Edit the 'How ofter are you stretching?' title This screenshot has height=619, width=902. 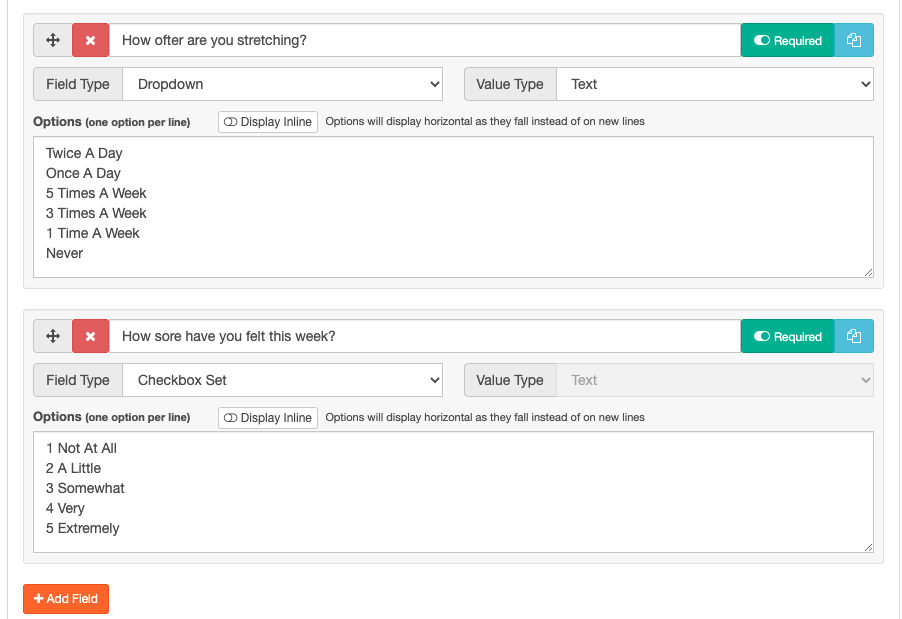[424, 41]
